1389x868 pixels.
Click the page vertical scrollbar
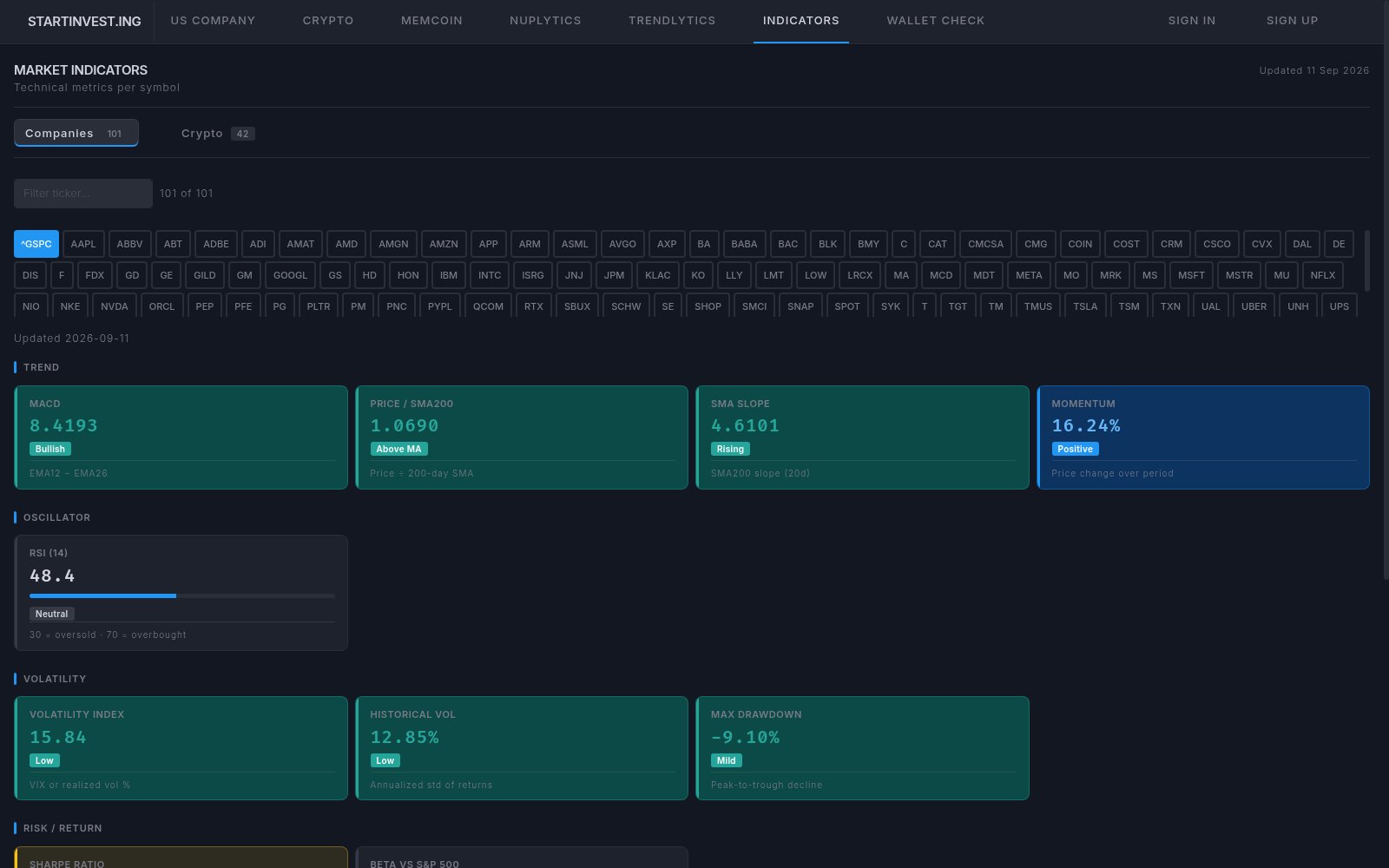pos(1386,288)
